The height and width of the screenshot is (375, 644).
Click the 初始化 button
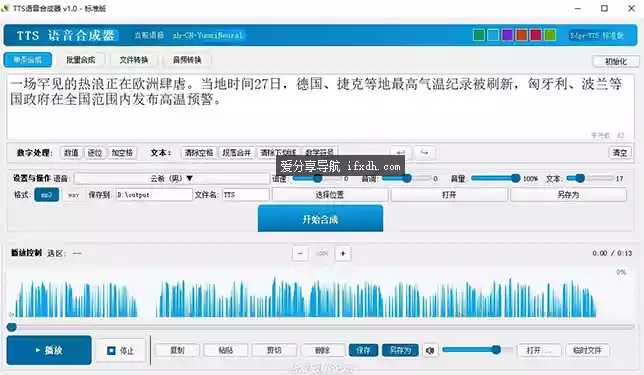point(616,62)
